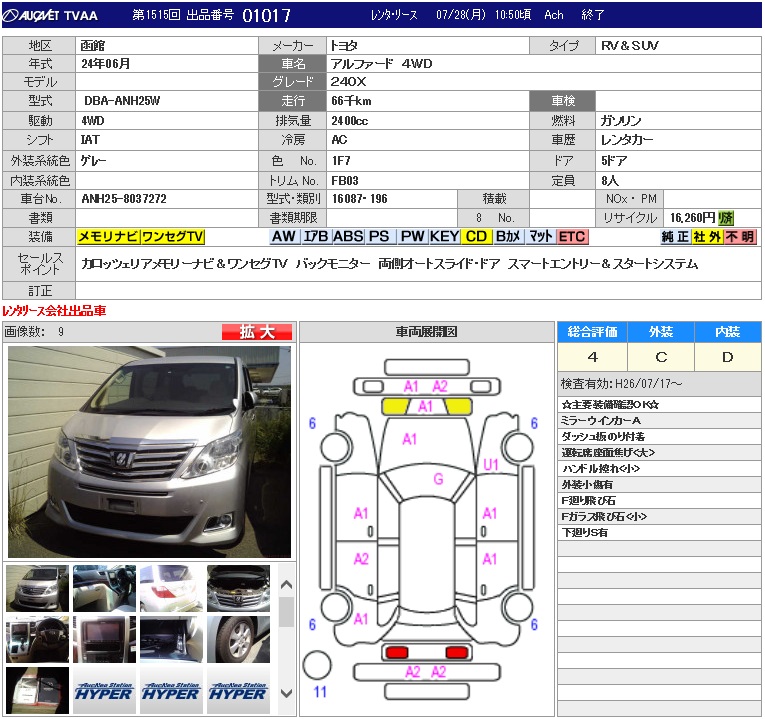
Task: Click the model code DBA-ANH25W
Action: pos(122,101)
